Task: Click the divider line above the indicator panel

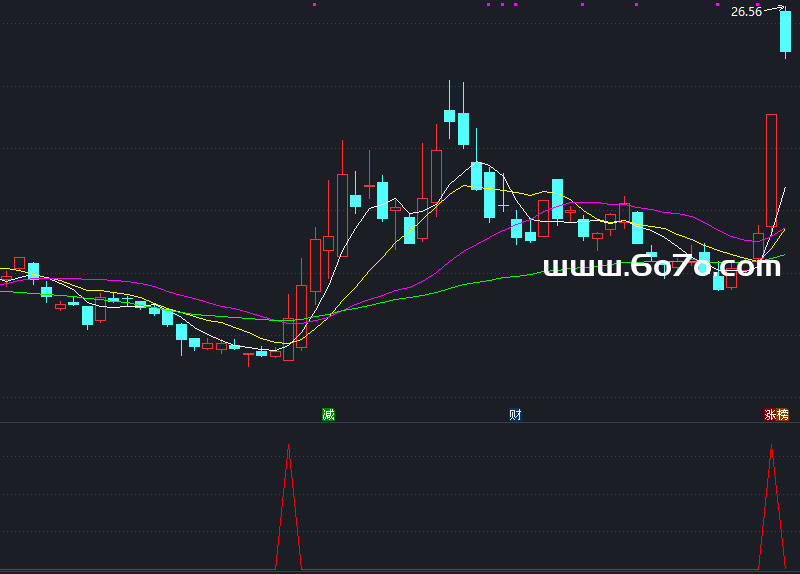Action: 400,422
